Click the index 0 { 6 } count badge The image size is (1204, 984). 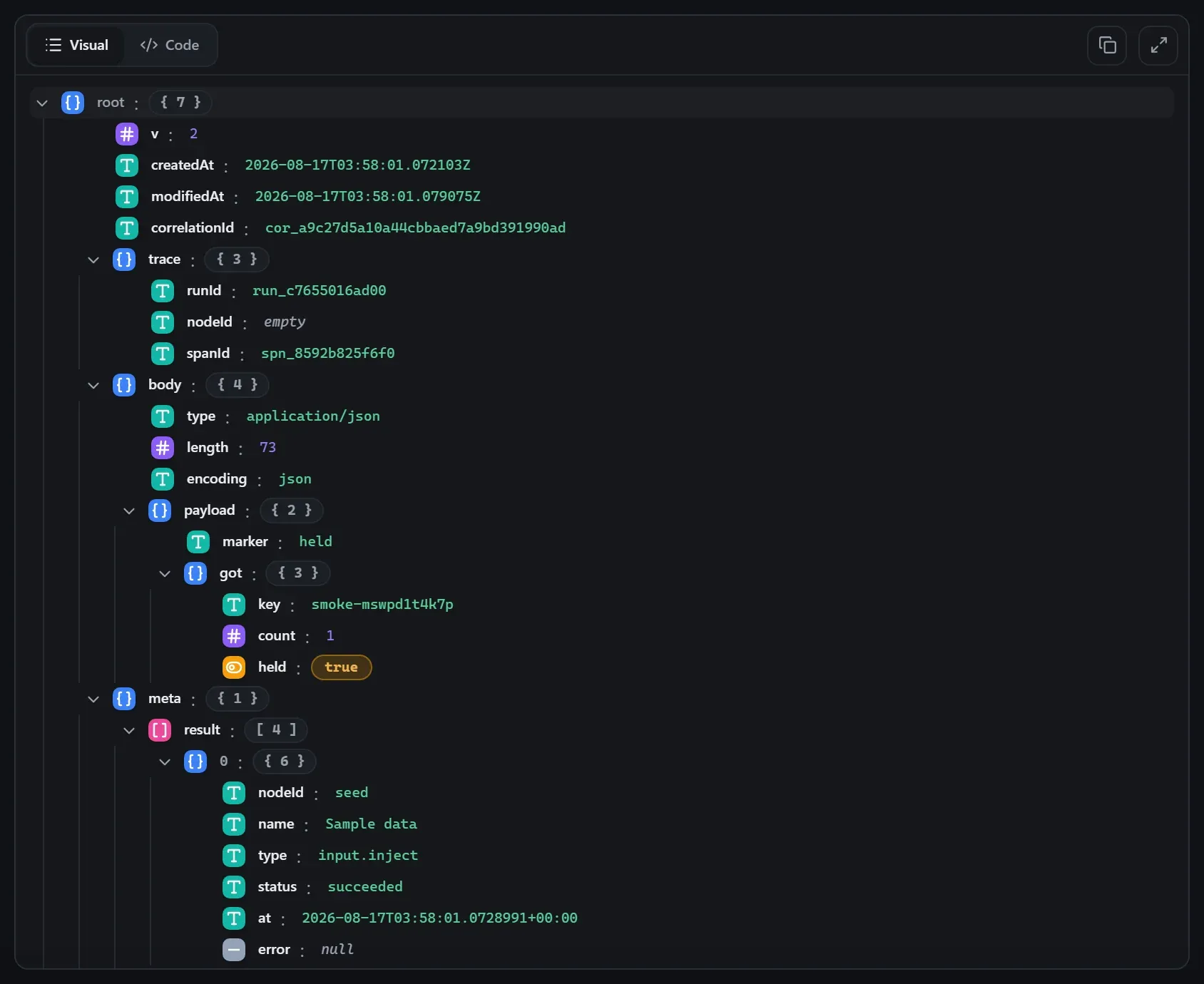pyautogui.click(x=285, y=762)
